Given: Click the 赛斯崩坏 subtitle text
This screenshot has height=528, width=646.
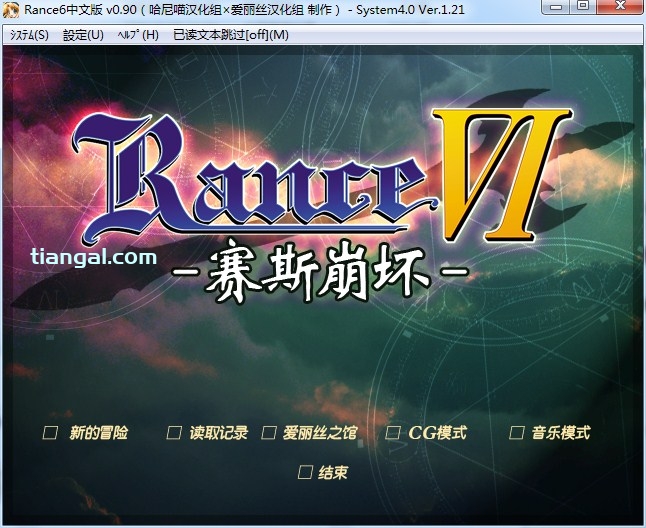Looking at the screenshot, I should [x=319, y=270].
